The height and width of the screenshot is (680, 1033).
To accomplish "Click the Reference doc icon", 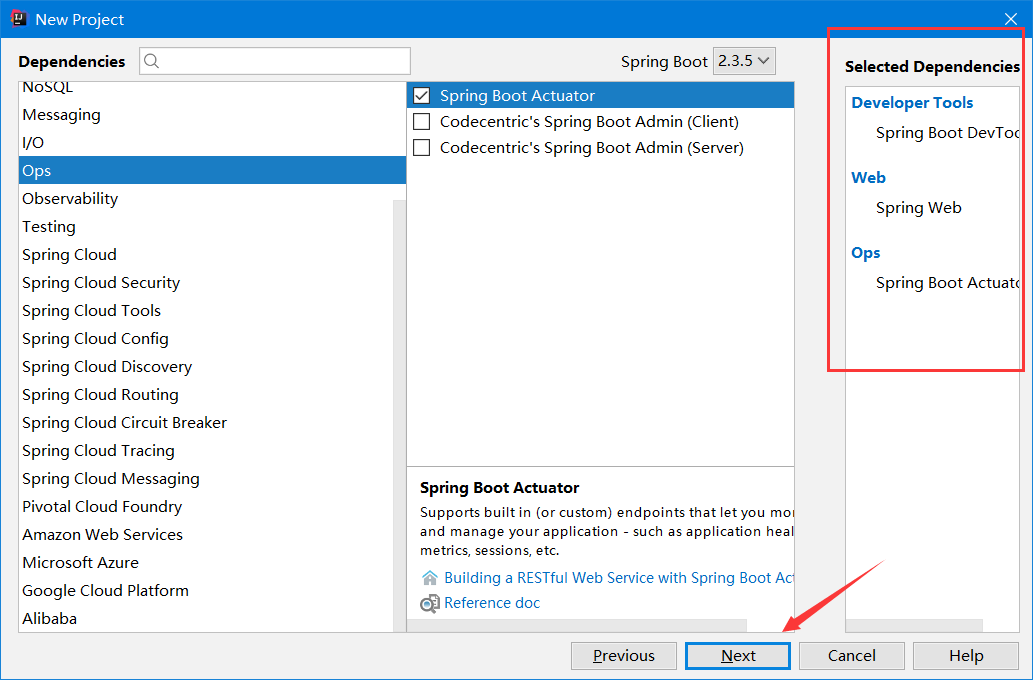I will pos(430,603).
